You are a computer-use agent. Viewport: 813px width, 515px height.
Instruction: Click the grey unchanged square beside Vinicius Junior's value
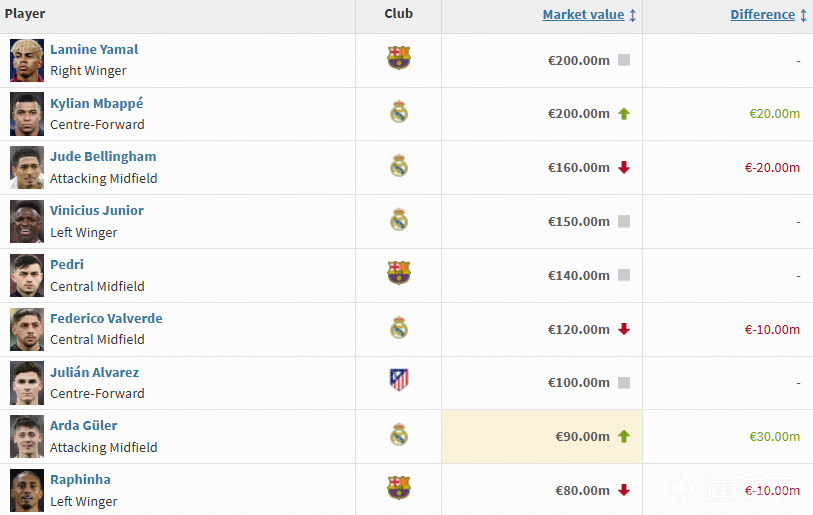pos(624,222)
